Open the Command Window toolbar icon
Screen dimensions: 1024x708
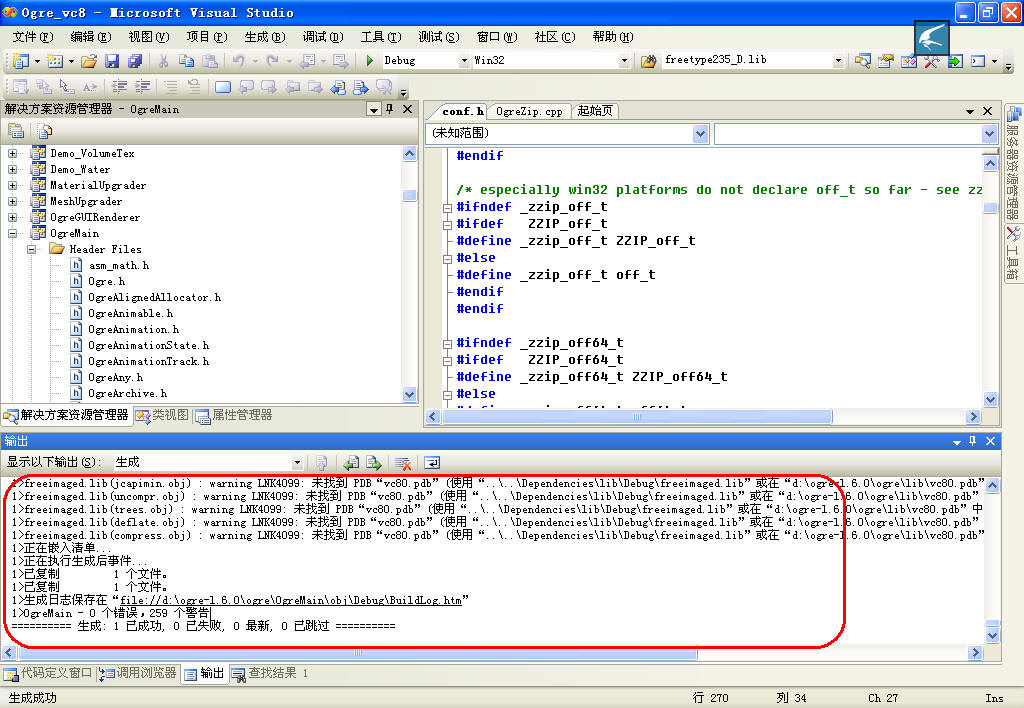coord(978,61)
